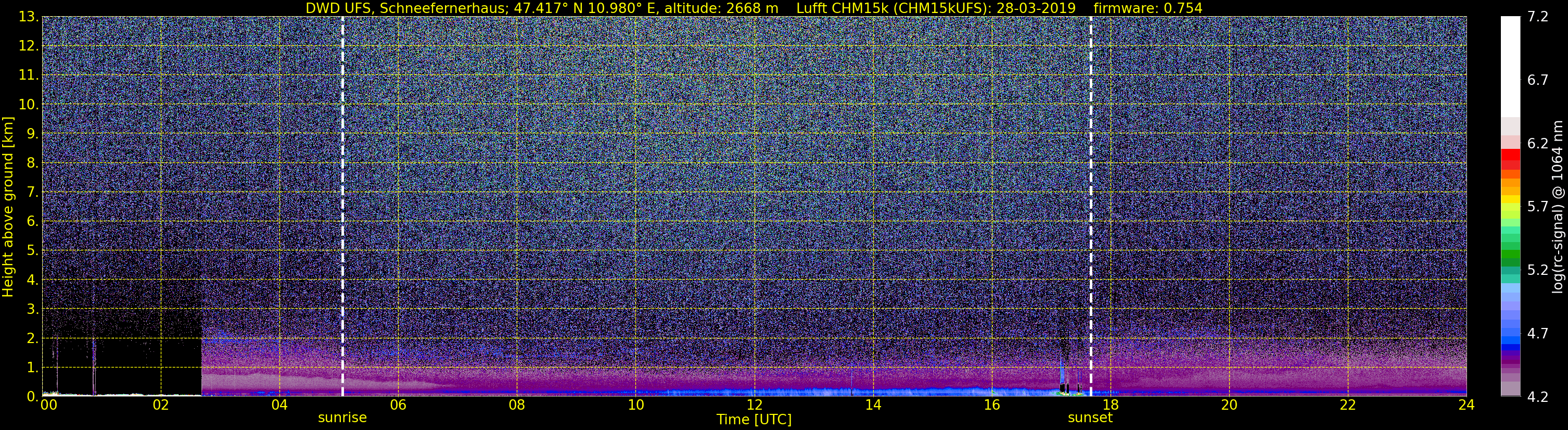Click the time tick label '04'
Screen dimensions: 1568x430
(x=279, y=405)
